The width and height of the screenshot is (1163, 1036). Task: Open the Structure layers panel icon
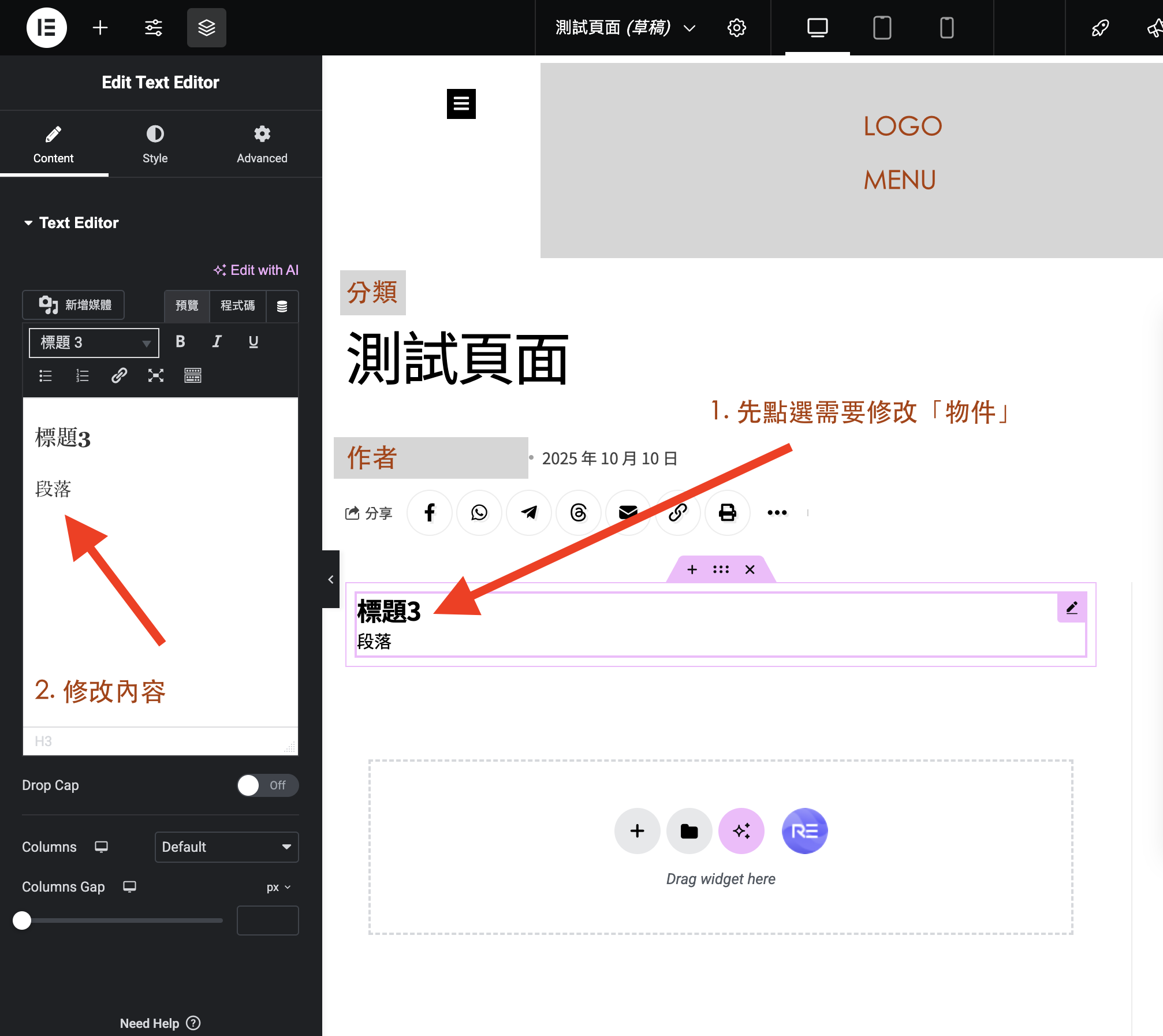pyautogui.click(x=207, y=28)
